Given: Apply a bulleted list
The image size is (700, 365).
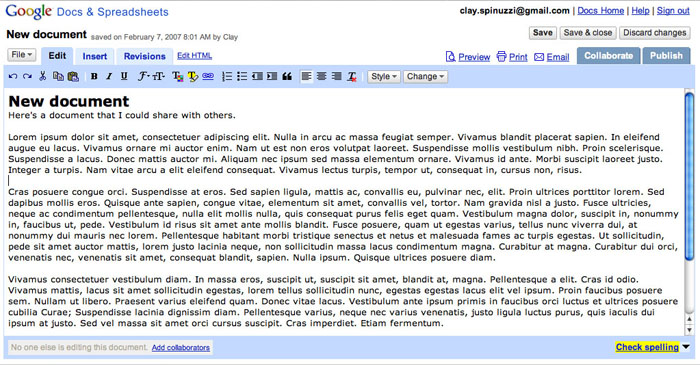Looking at the screenshot, I should (242, 76).
